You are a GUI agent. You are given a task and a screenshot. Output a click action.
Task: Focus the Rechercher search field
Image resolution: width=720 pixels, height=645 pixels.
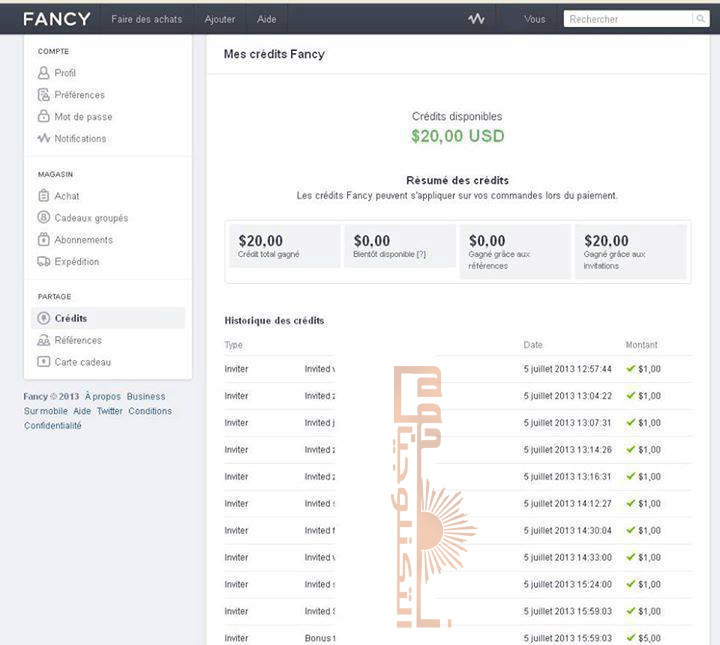[628, 19]
